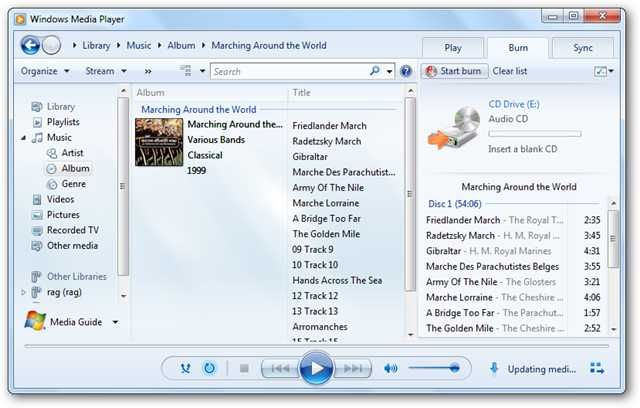Image resolution: width=640 pixels, height=408 pixels.
Task: Open the burn options dropdown arrow
Action: 611,71
